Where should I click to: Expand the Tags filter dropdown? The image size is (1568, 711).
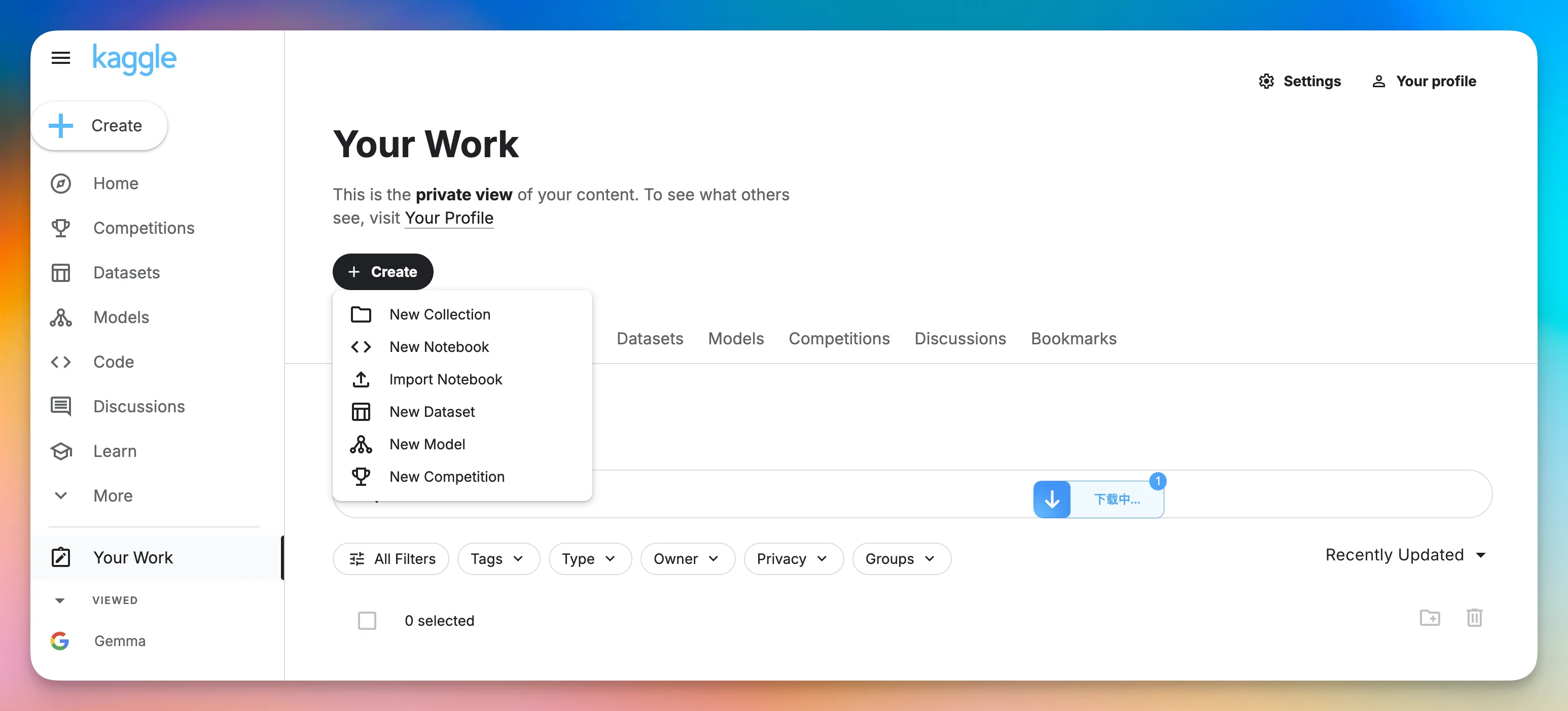coord(497,558)
